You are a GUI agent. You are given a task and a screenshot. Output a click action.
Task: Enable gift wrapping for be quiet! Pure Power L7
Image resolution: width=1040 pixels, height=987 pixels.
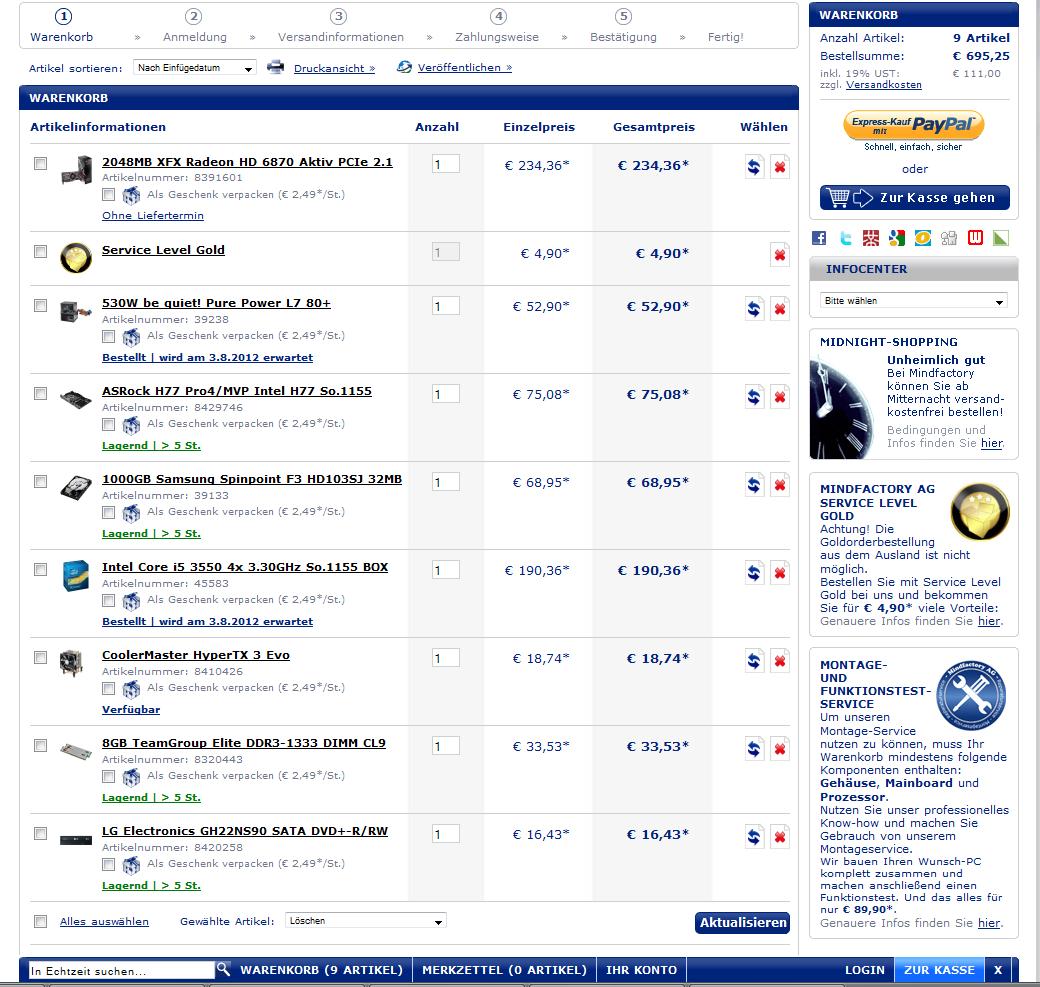pyautogui.click(x=109, y=336)
